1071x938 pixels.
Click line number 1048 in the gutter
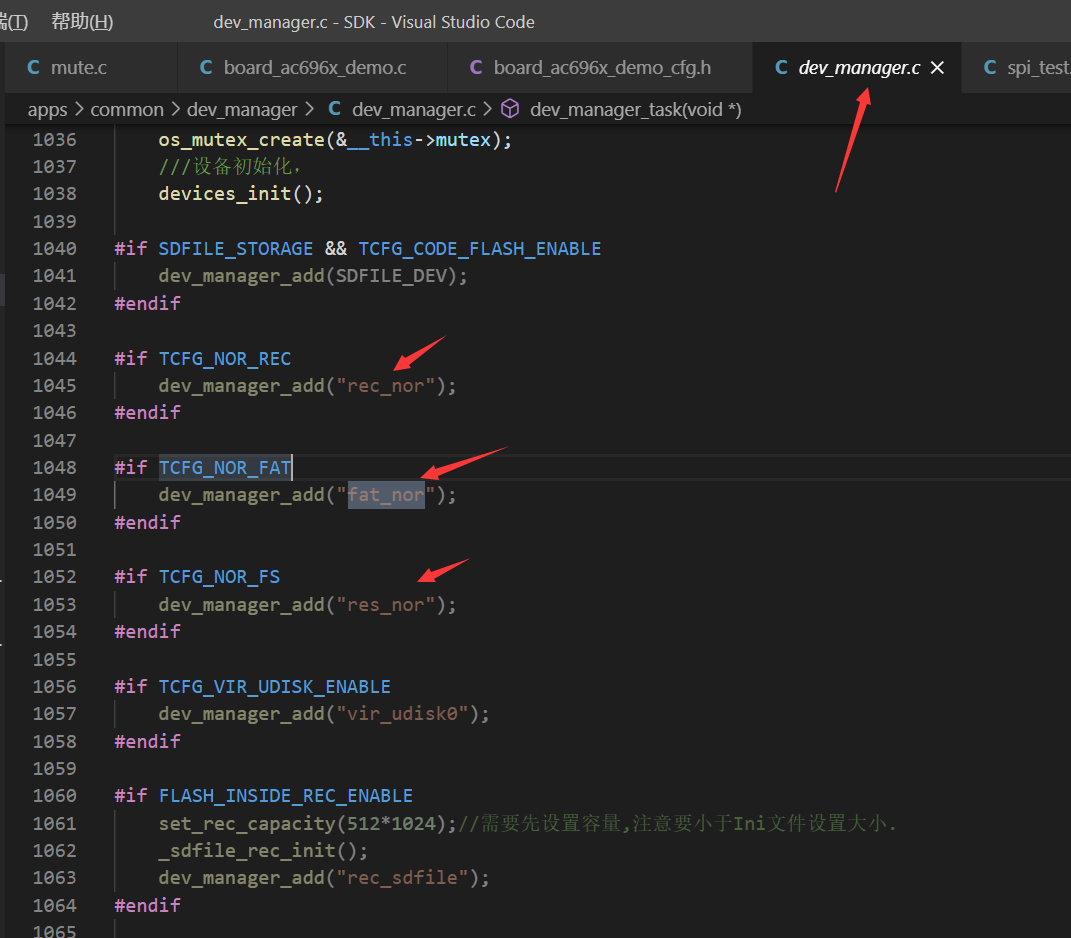pos(55,468)
